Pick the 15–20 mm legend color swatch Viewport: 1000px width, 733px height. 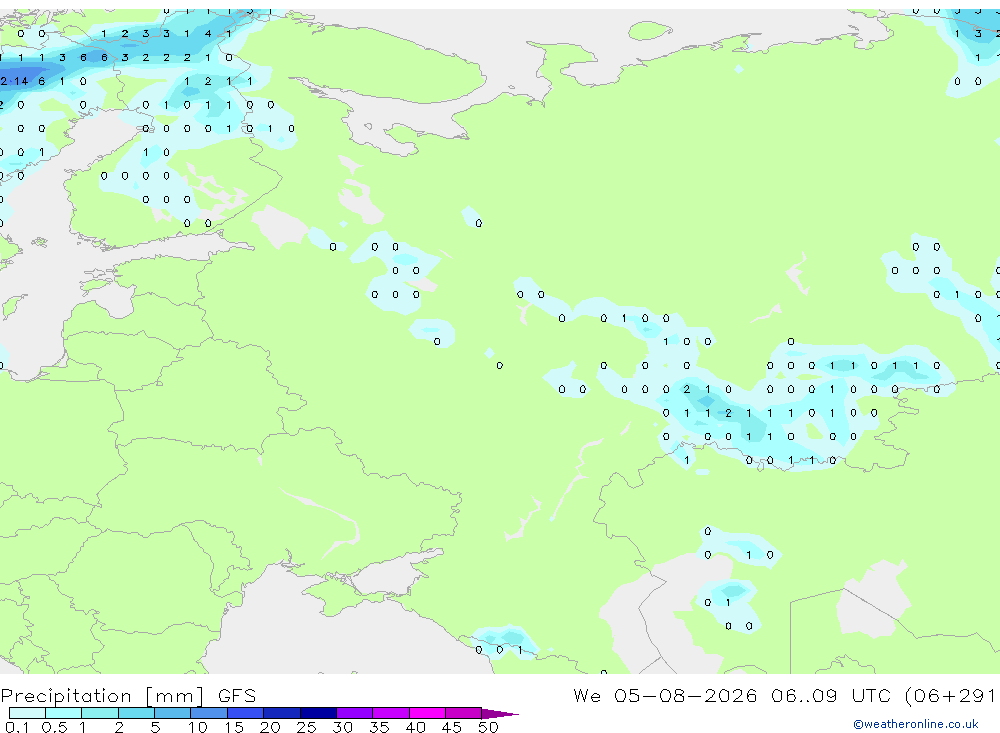(x=246, y=713)
